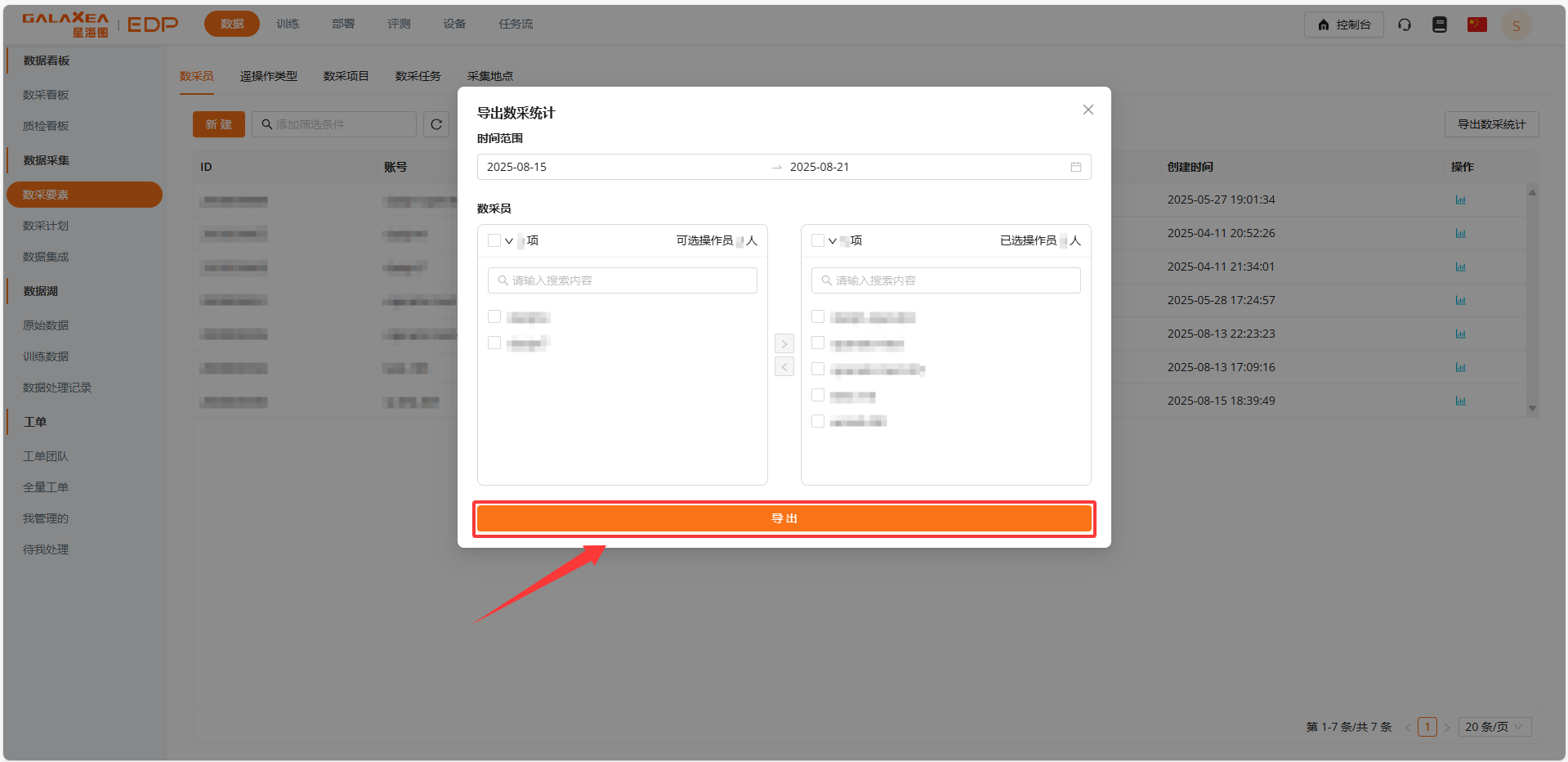Open the customer support headset icon
Viewport: 1568px width, 762px height.
[x=1404, y=25]
